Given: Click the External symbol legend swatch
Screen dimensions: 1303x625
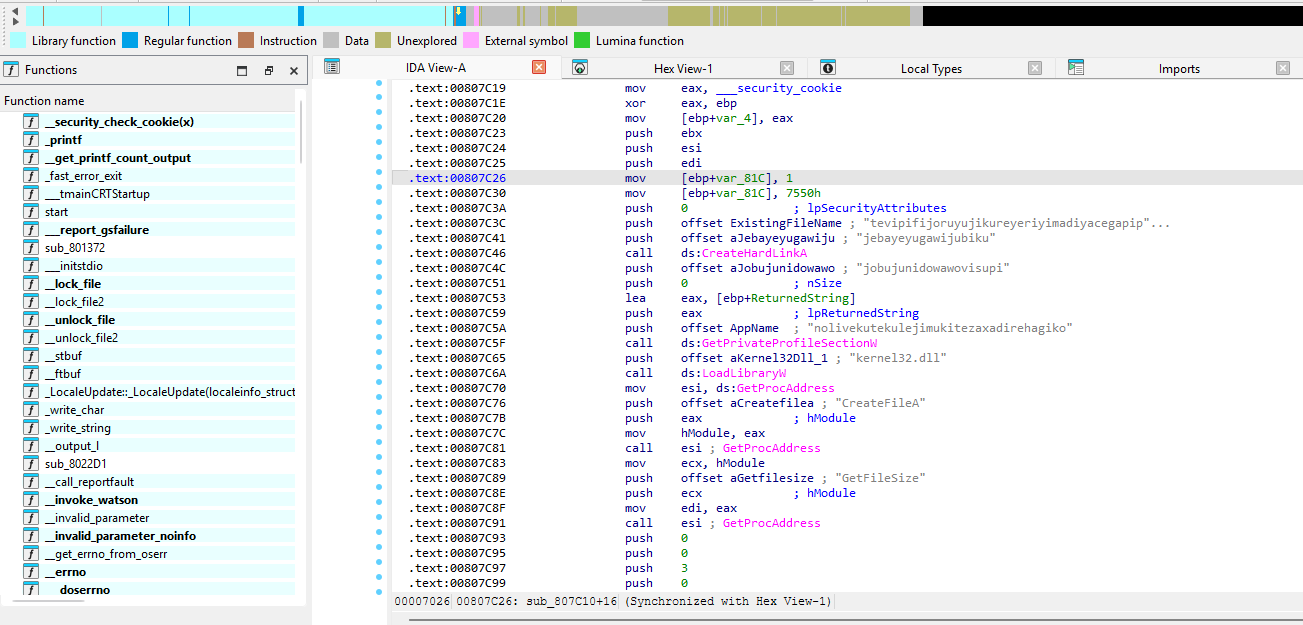Looking at the screenshot, I should [x=471, y=41].
